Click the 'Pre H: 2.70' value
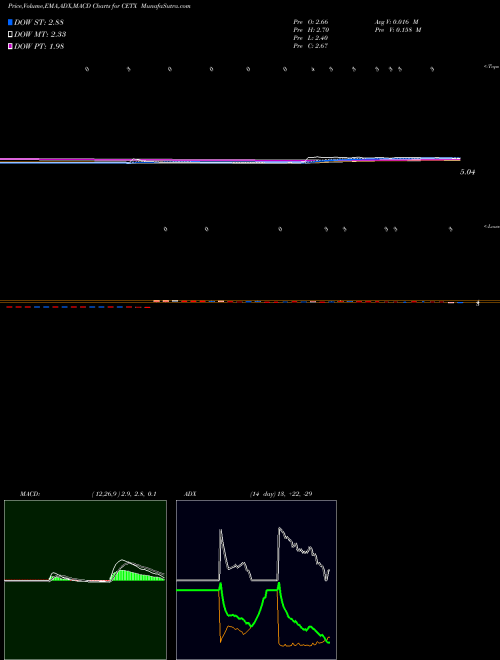This screenshot has height=660, width=500. (x=311, y=30)
